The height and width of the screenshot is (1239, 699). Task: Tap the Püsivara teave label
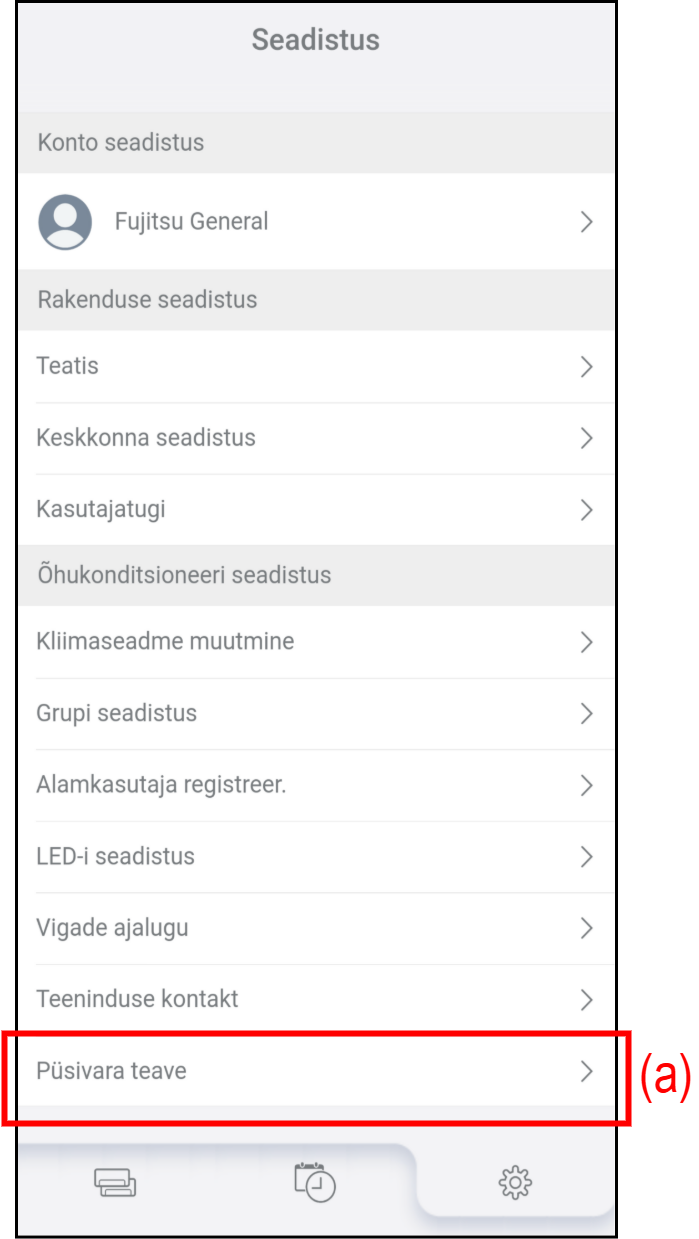point(111,1071)
